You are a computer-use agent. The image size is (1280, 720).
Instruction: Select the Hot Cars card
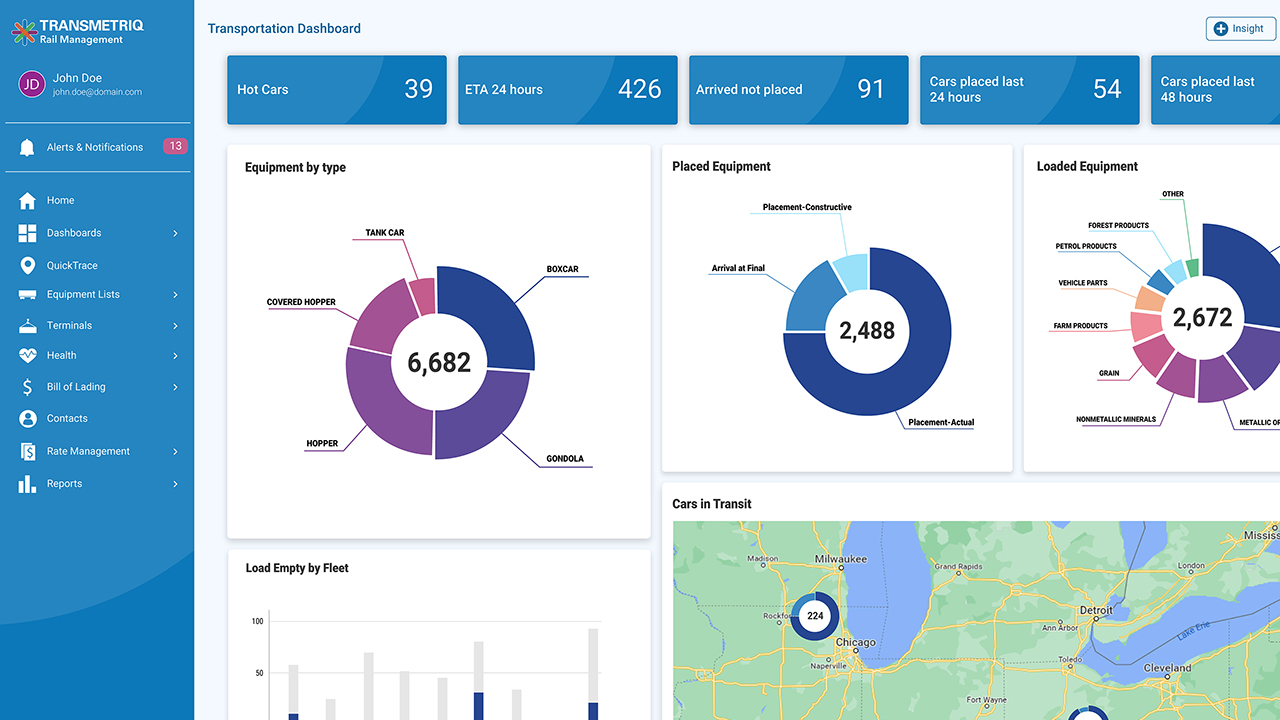tap(336, 90)
